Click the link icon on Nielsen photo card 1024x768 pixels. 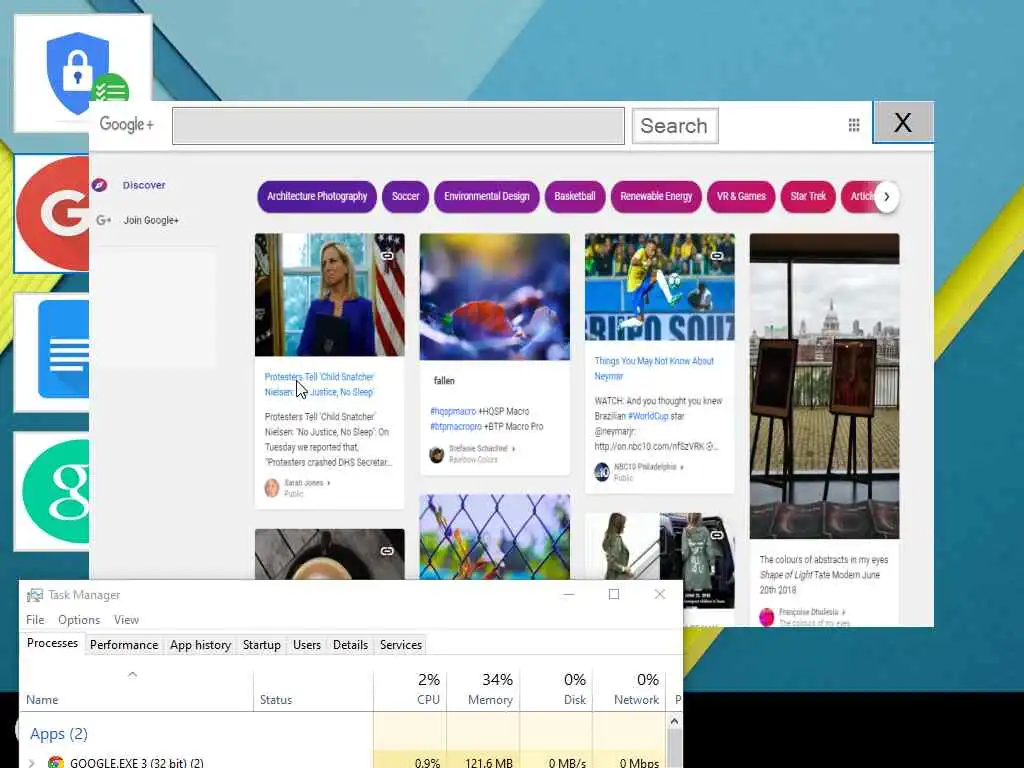tap(387, 256)
